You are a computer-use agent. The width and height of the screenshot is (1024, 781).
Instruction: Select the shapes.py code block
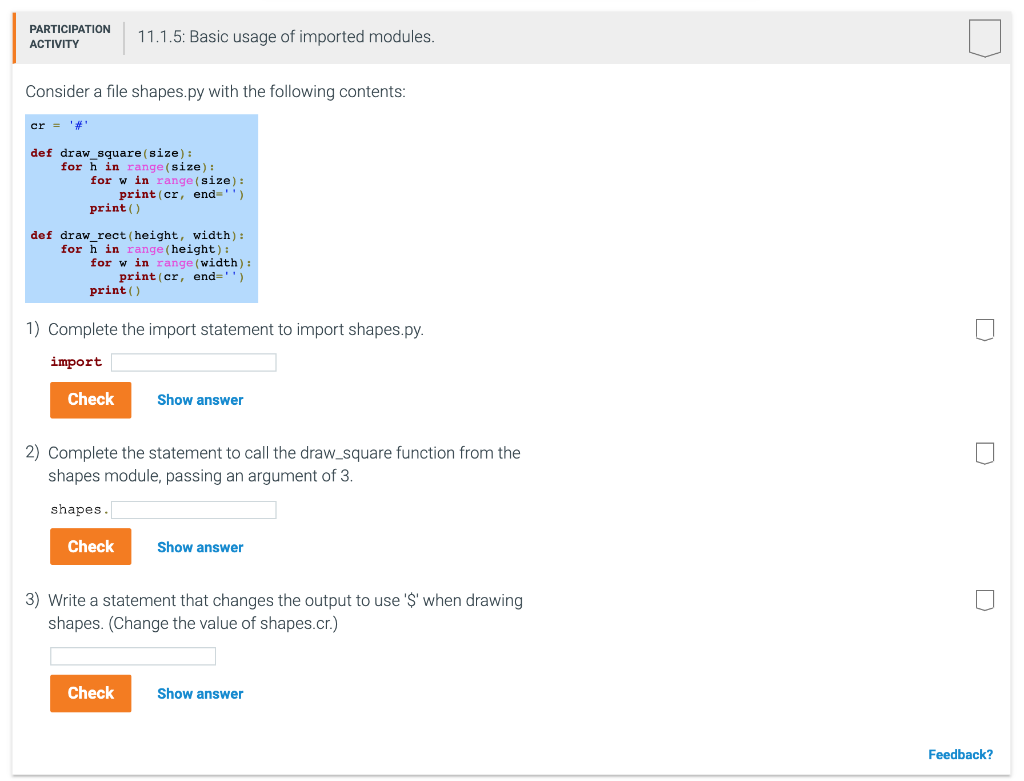pyautogui.click(x=141, y=207)
